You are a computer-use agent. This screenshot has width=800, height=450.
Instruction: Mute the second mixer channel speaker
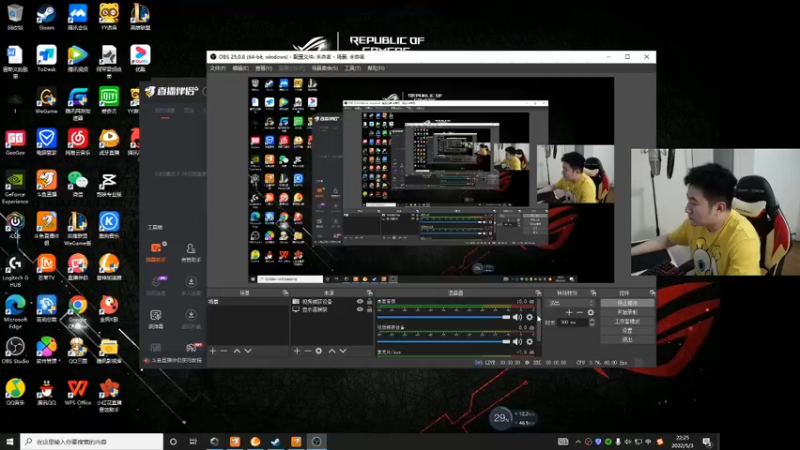pyautogui.click(x=517, y=341)
